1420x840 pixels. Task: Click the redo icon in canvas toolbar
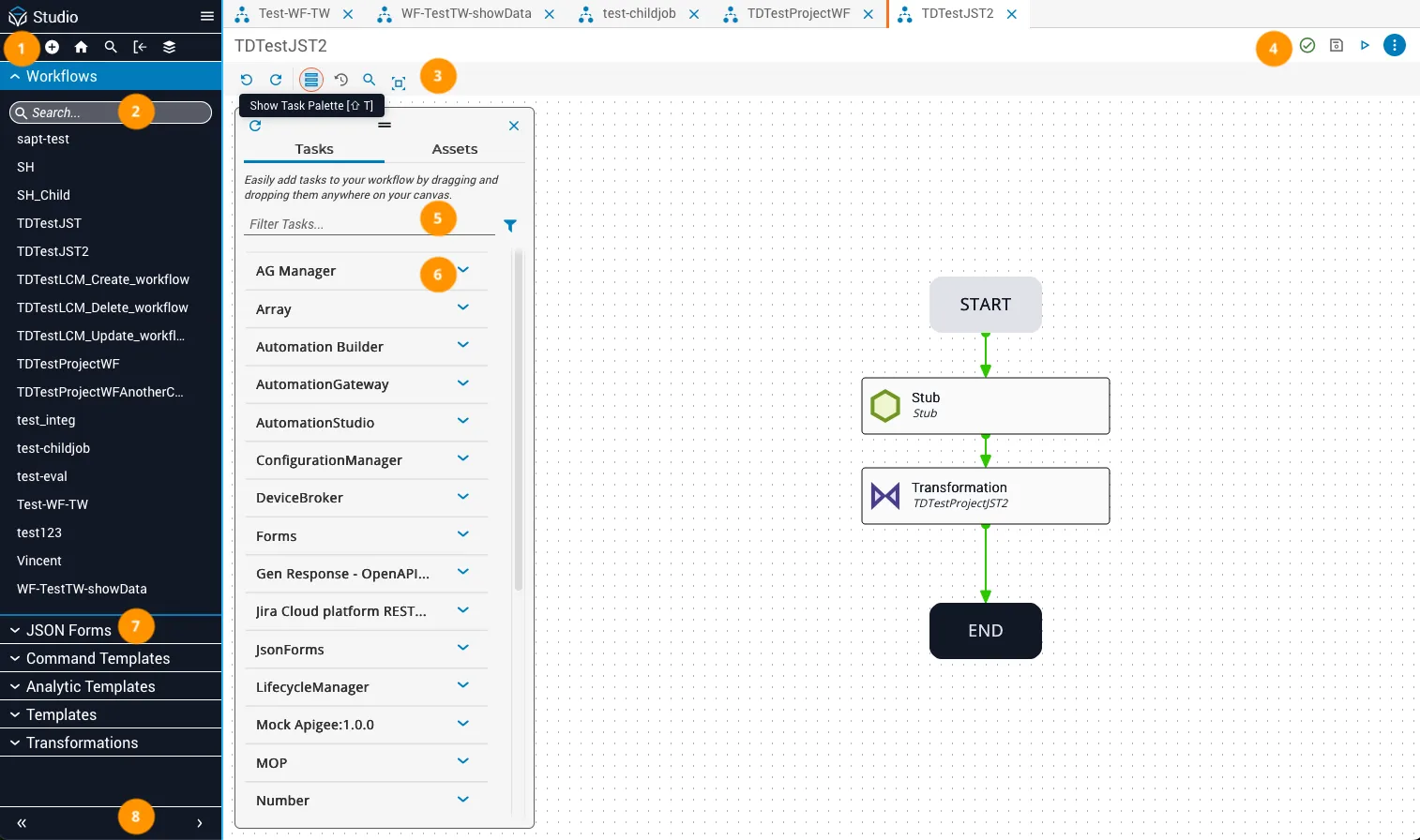pos(276,81)
